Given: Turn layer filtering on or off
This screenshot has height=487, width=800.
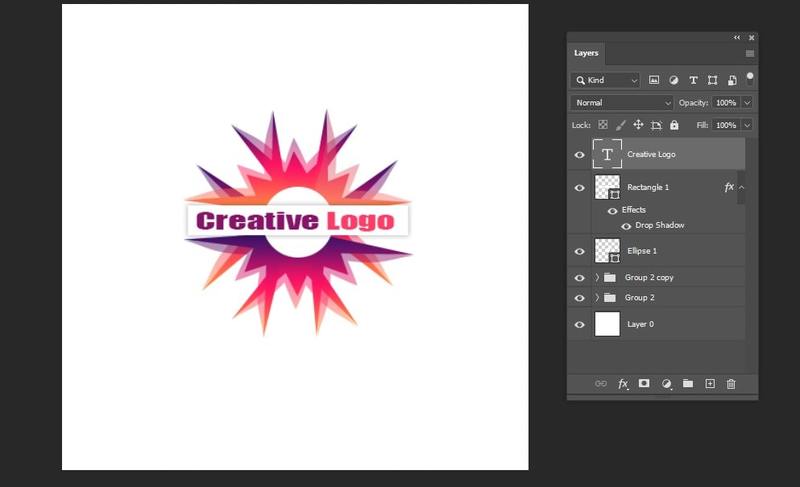Looking at the screenshot, I should [750, 76].
